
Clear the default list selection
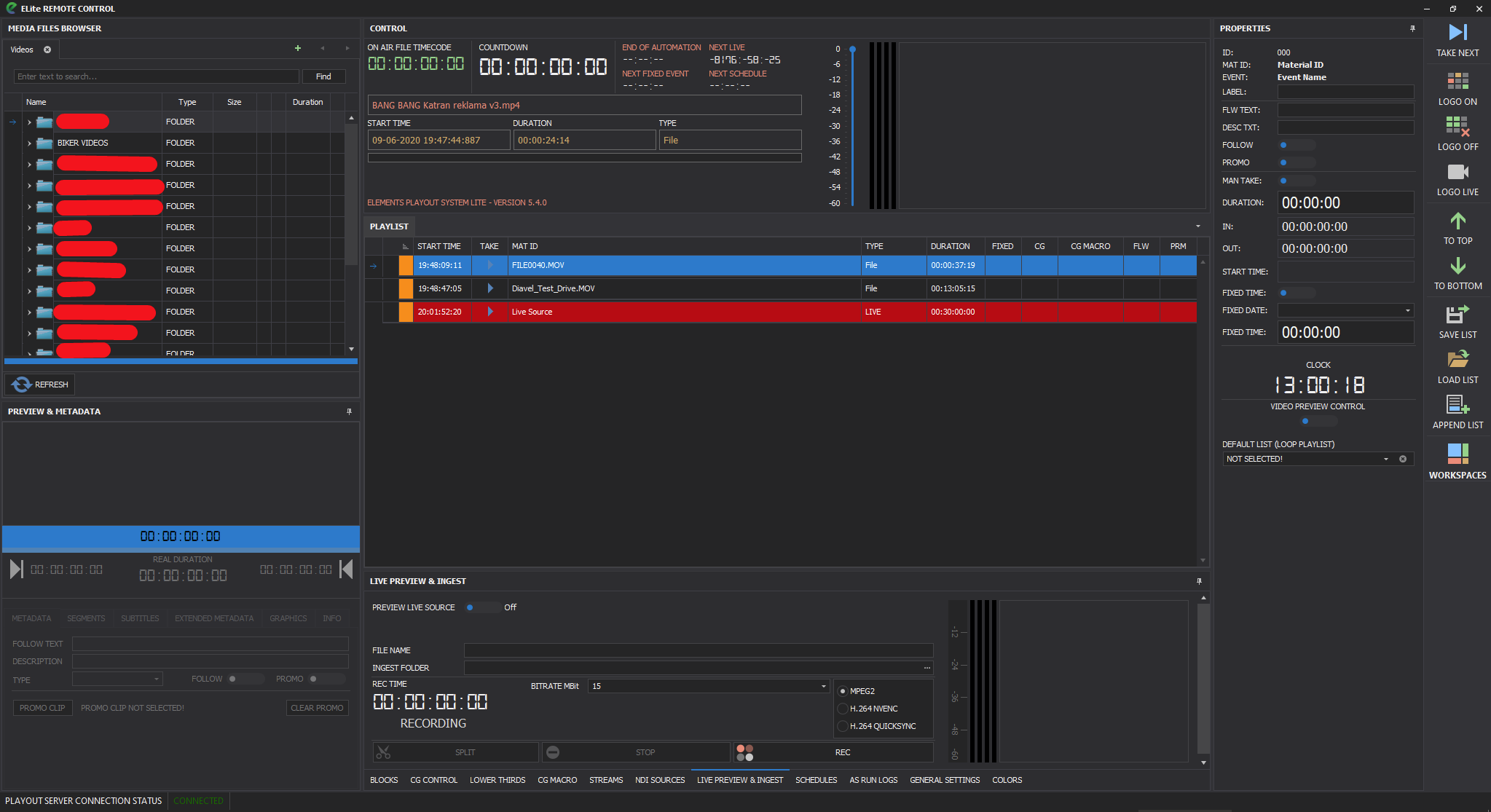1403,459
